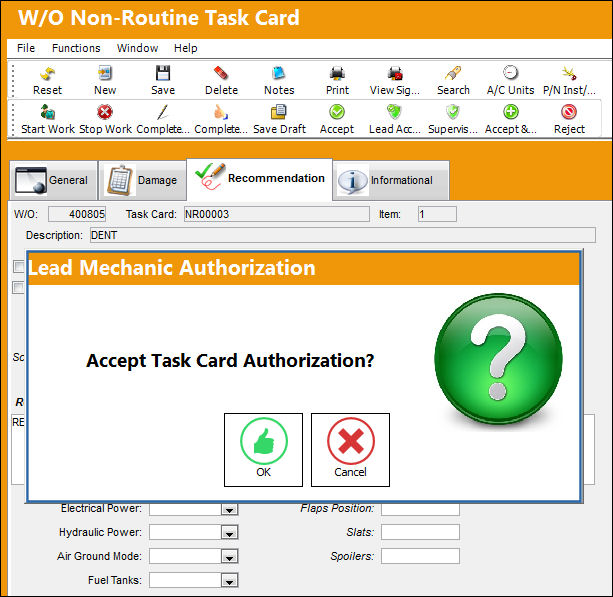Expand the Hydraulic Power dropdown
613x597 pixels.
pos(229,532)
